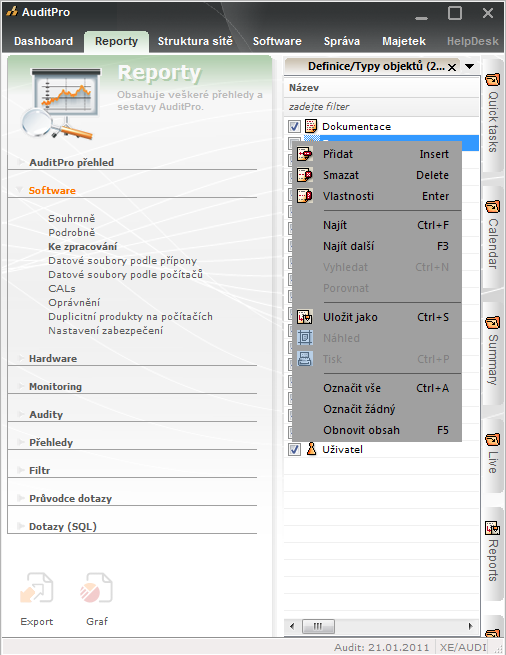The height and width of the screenshot is (655, 506).
Task: Click the Název column header
Action: coord(381,88)
